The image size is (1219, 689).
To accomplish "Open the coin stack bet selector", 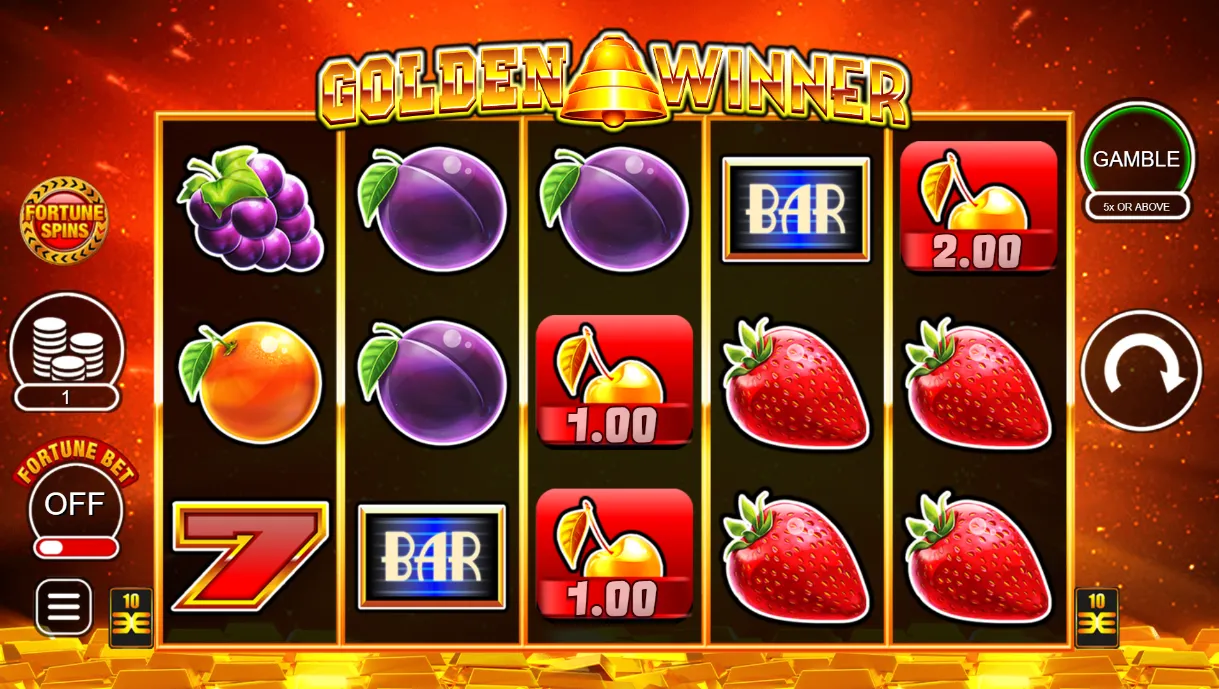I will coord(67,340).
